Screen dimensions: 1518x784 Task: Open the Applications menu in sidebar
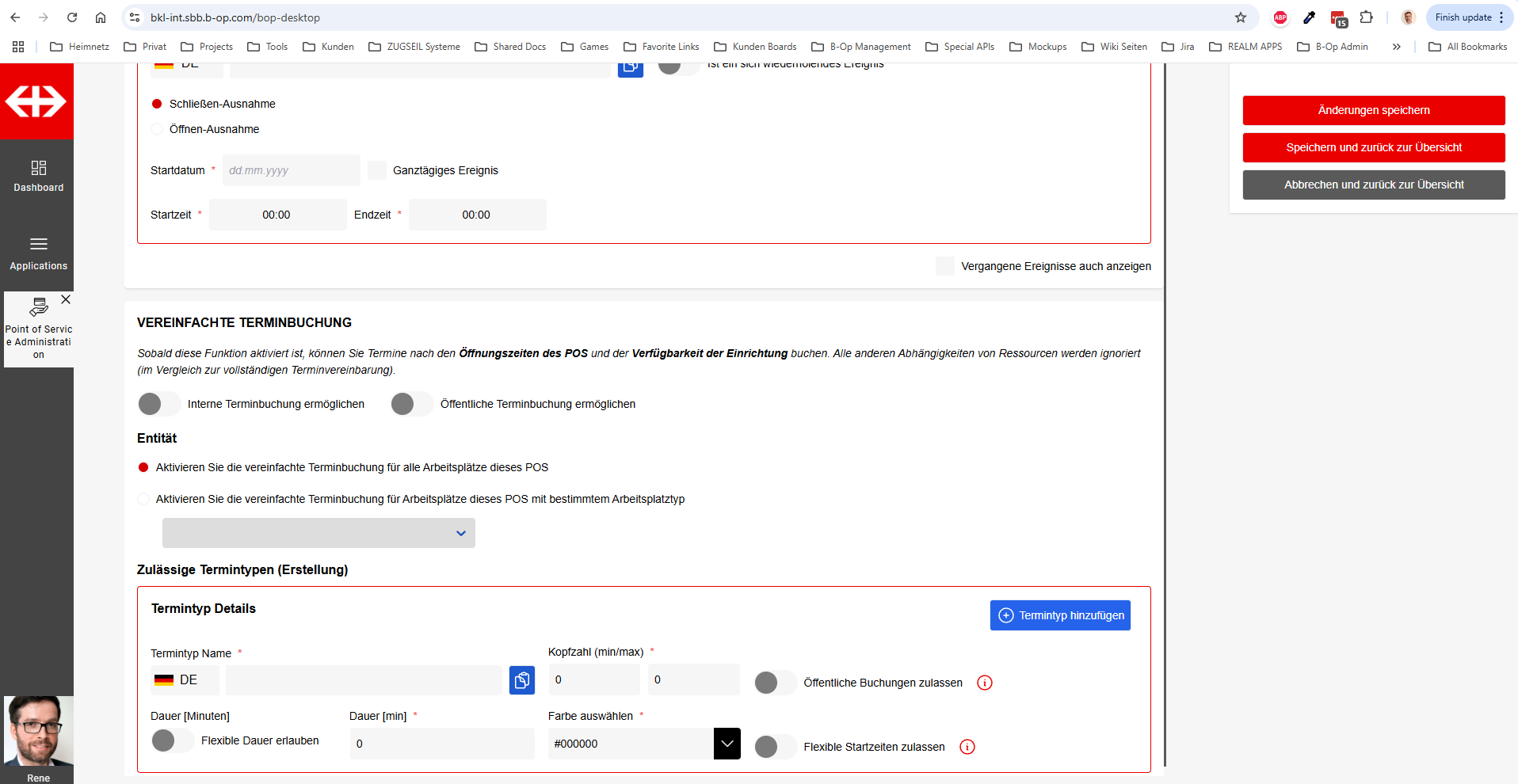point(38,253)
